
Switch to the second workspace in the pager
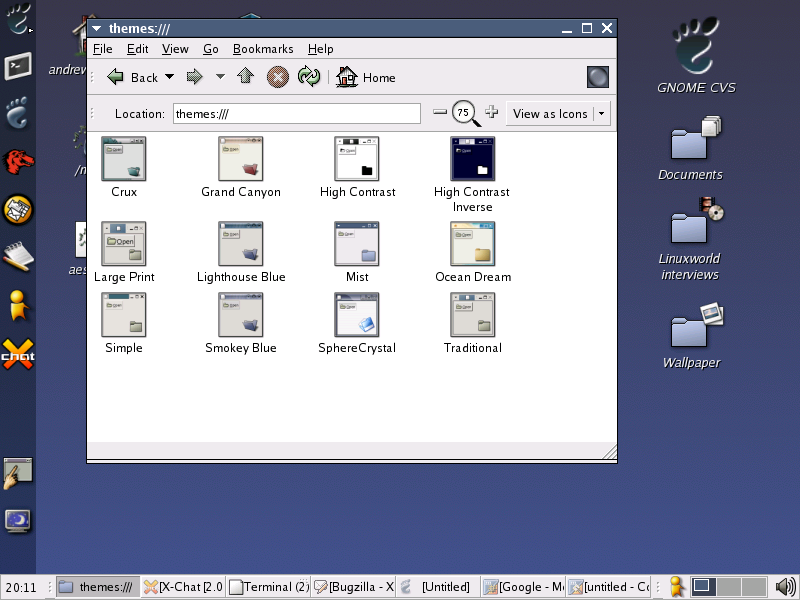pyautogui.click(x=729, y=587)
